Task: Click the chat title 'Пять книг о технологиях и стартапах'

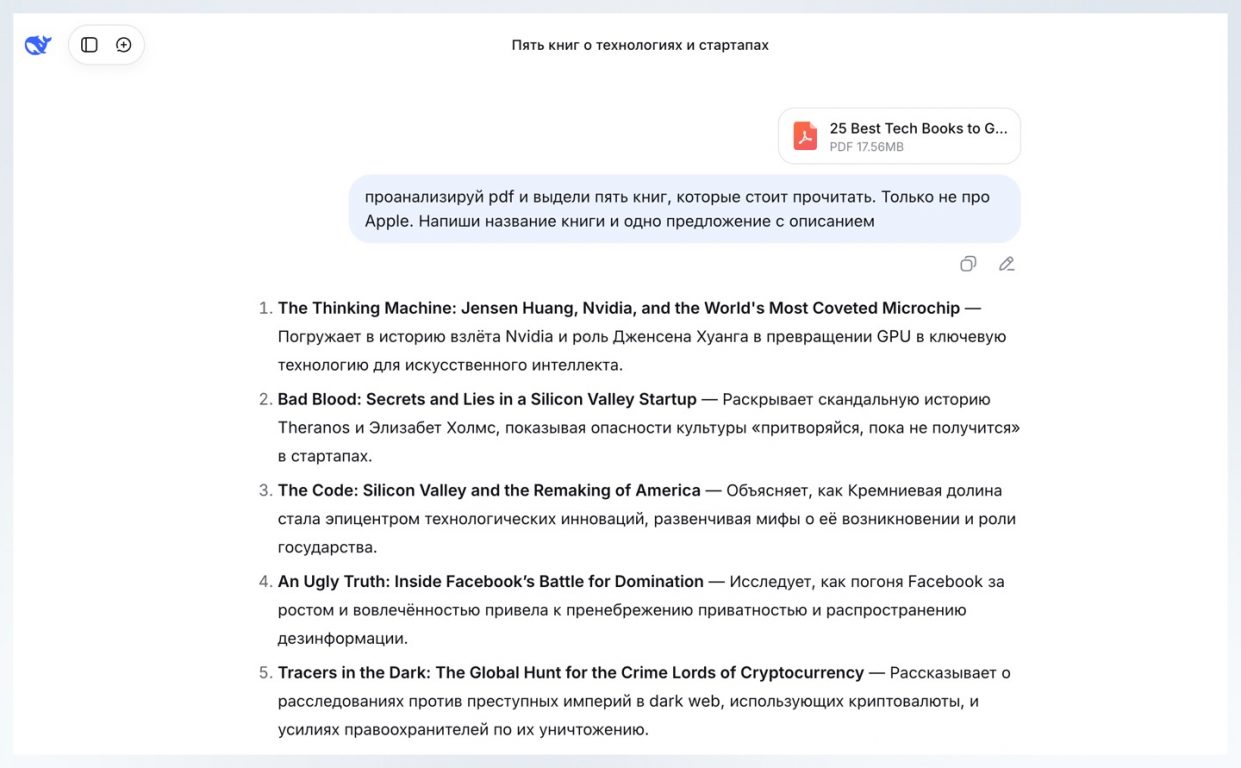Action: click(x=640, y=45)
